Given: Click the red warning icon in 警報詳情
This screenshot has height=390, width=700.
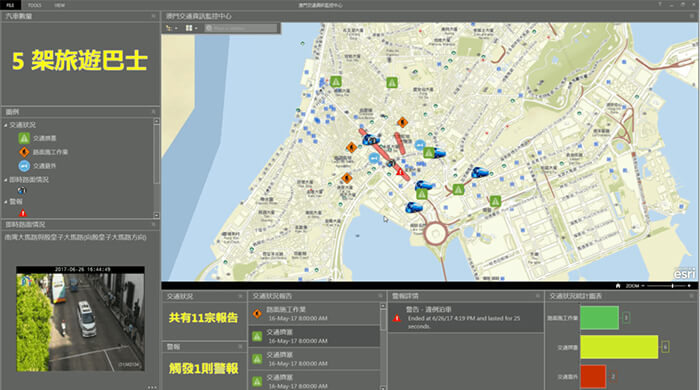Looking at the screenshot, I should pos(396,318).
